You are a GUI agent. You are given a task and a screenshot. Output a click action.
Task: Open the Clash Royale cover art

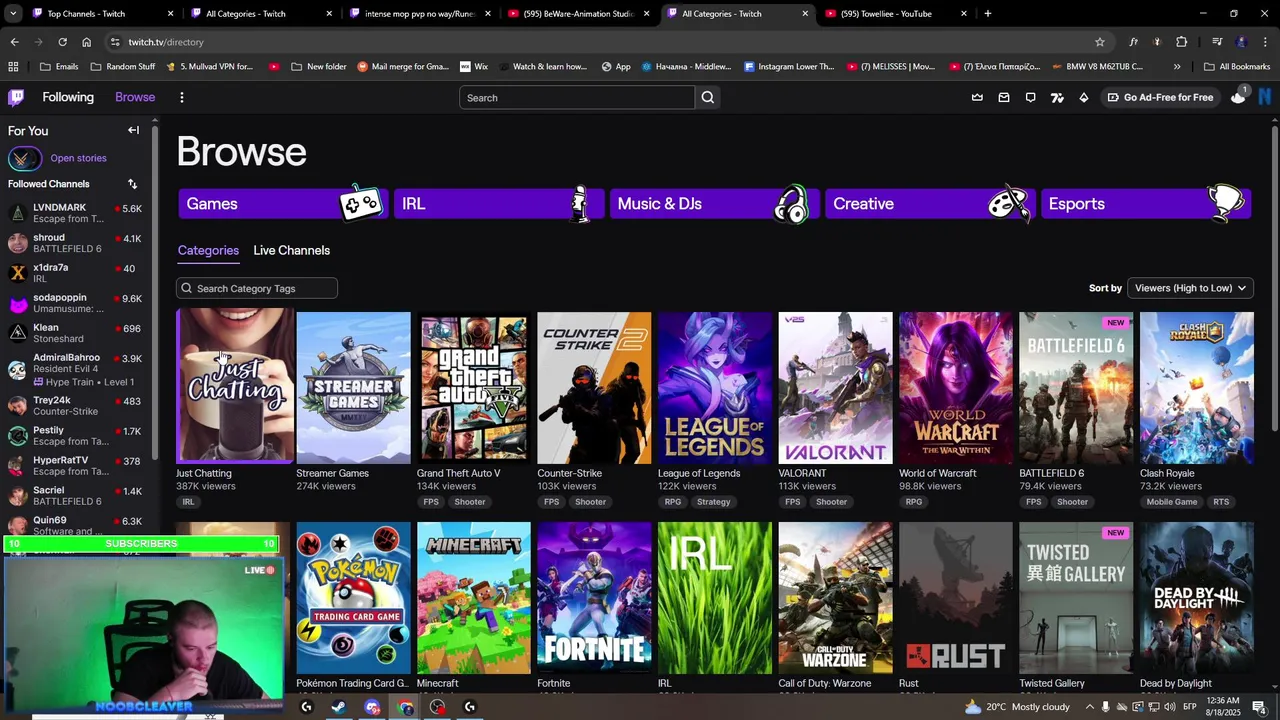pyautogui.click(x=1197, y=388)
